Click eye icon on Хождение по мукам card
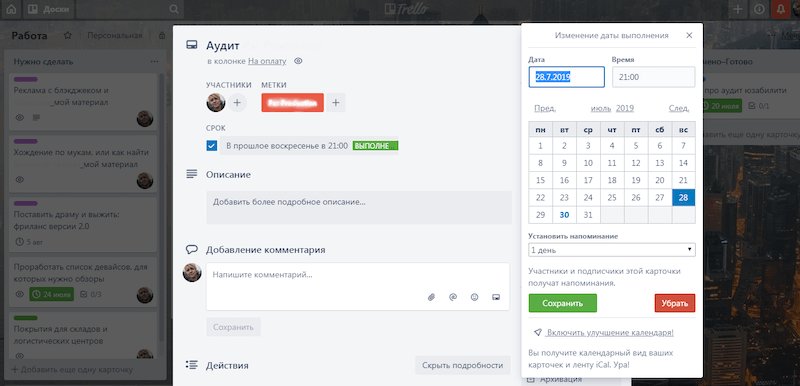The width and height of the screenshot is (800, 386). [x=20, y=179]
